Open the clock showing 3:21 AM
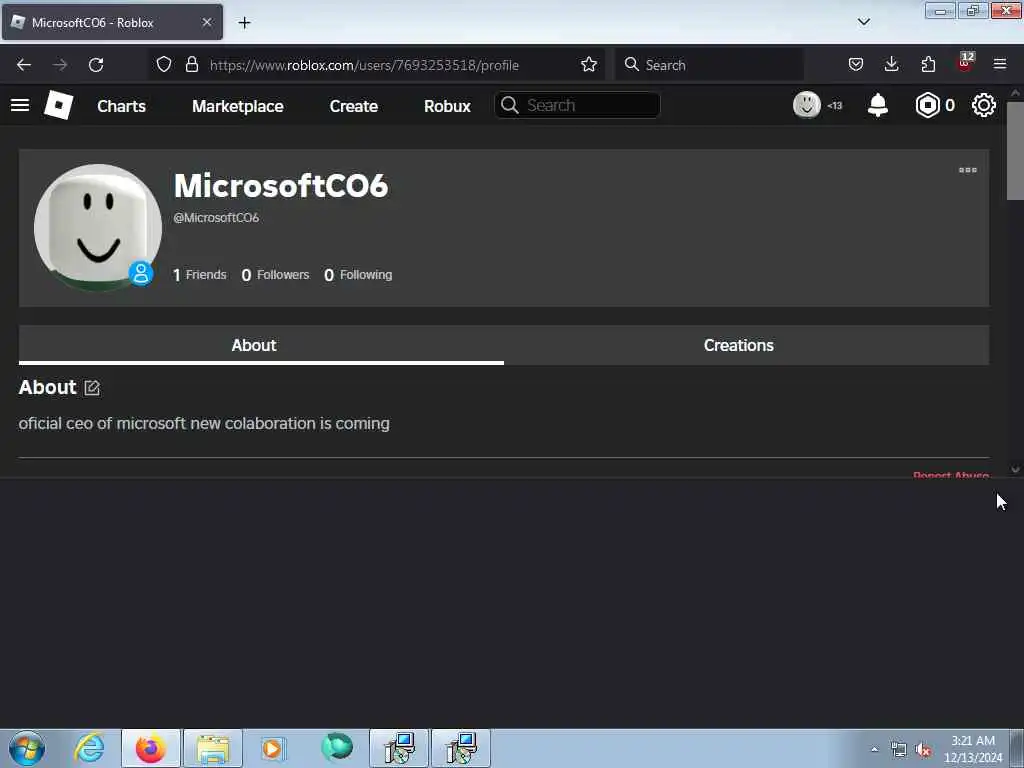Screen dimensions: 1024x768 (x=973, y=749)
